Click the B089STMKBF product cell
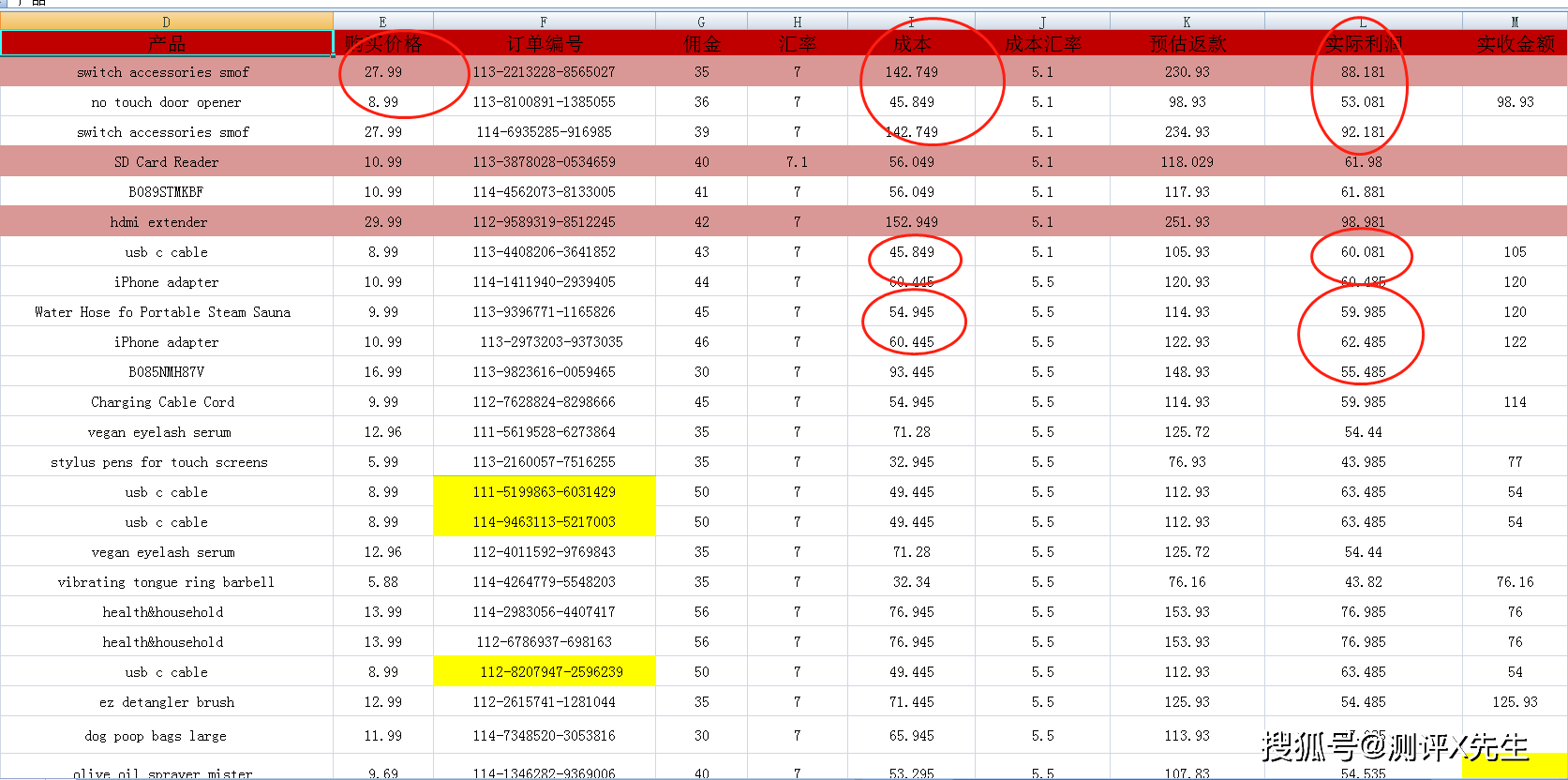1568x780 pixels. pos(167,191)
